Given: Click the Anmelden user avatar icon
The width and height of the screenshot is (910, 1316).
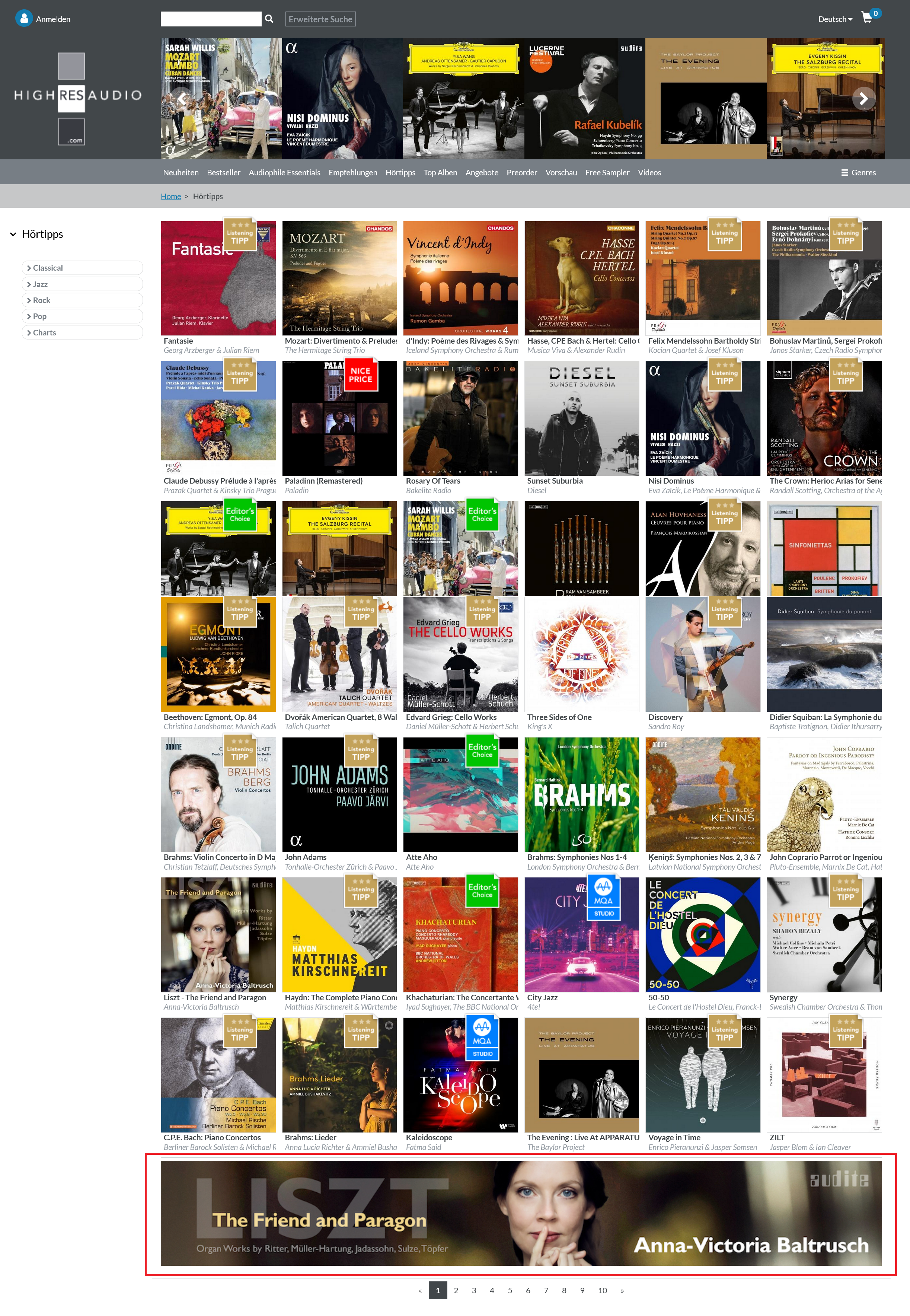Looking at the screenshot, I should [x=24, y=19].
